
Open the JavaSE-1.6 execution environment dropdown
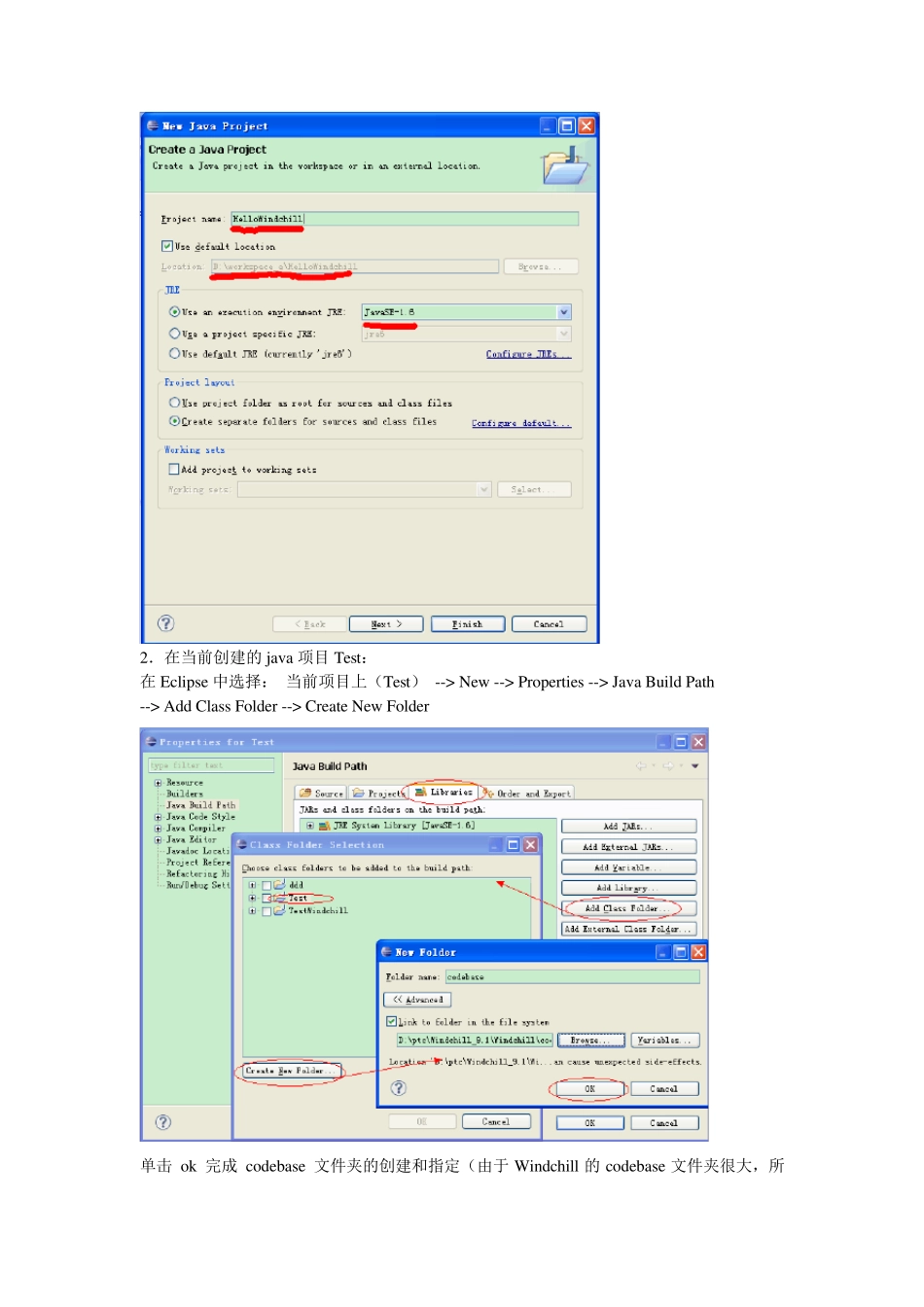coord(564,312)
